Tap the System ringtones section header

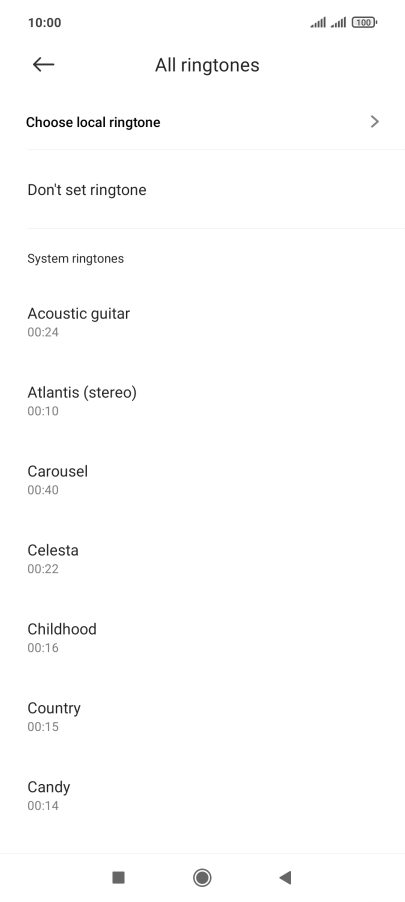[75, 258]
